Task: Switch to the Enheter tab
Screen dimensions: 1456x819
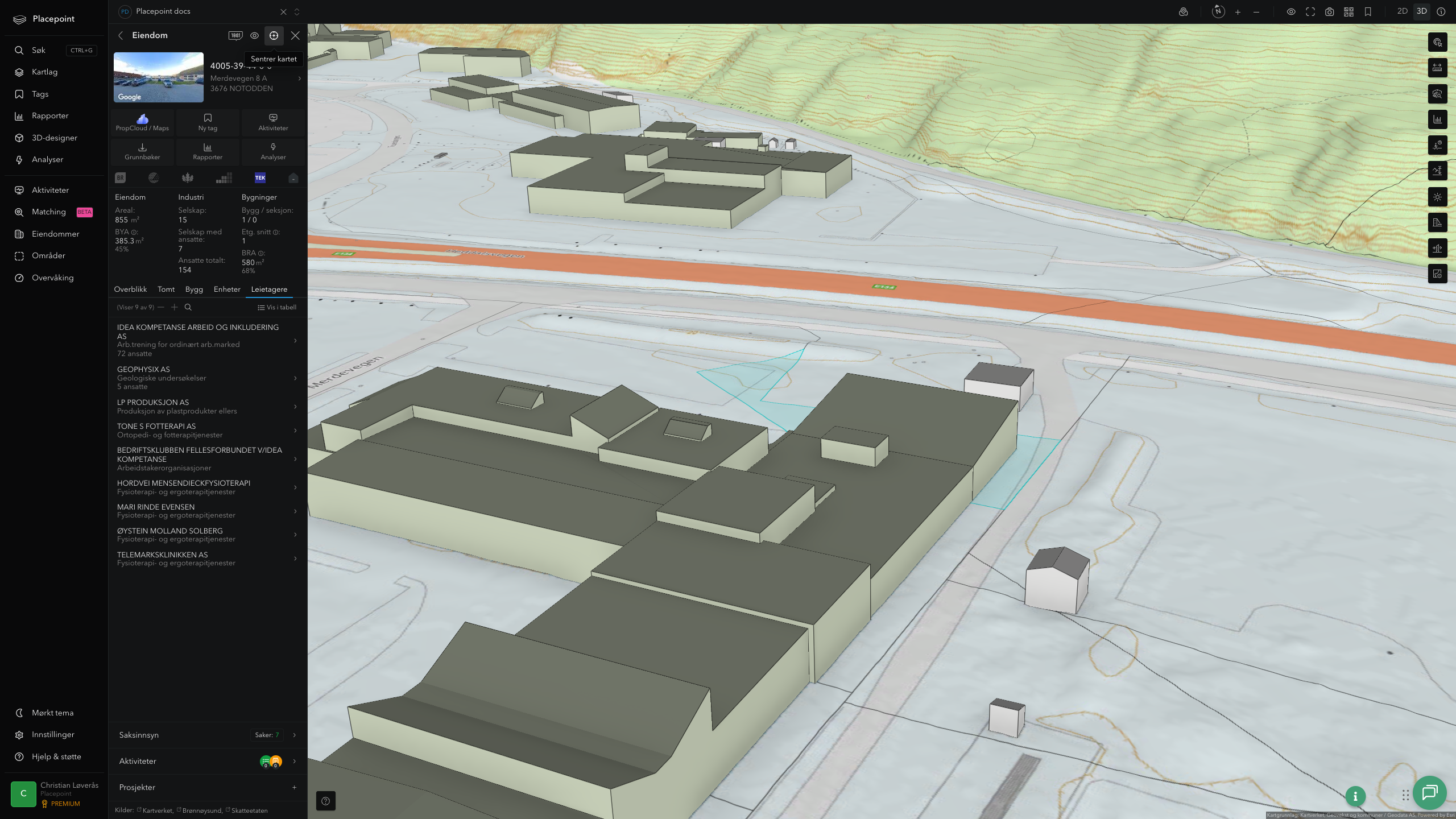Action: 227,289
